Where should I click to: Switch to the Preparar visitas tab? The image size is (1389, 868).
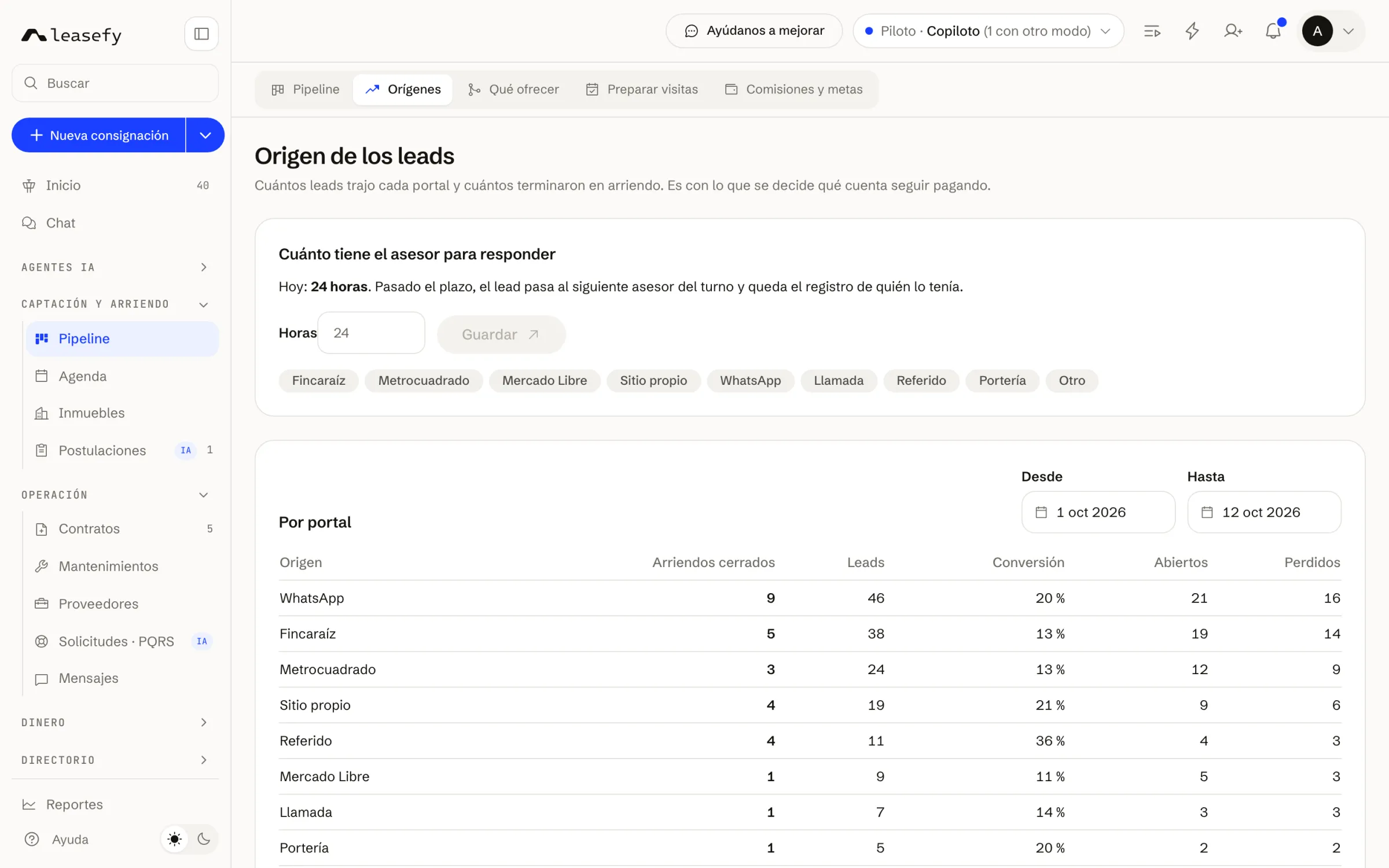642,90
